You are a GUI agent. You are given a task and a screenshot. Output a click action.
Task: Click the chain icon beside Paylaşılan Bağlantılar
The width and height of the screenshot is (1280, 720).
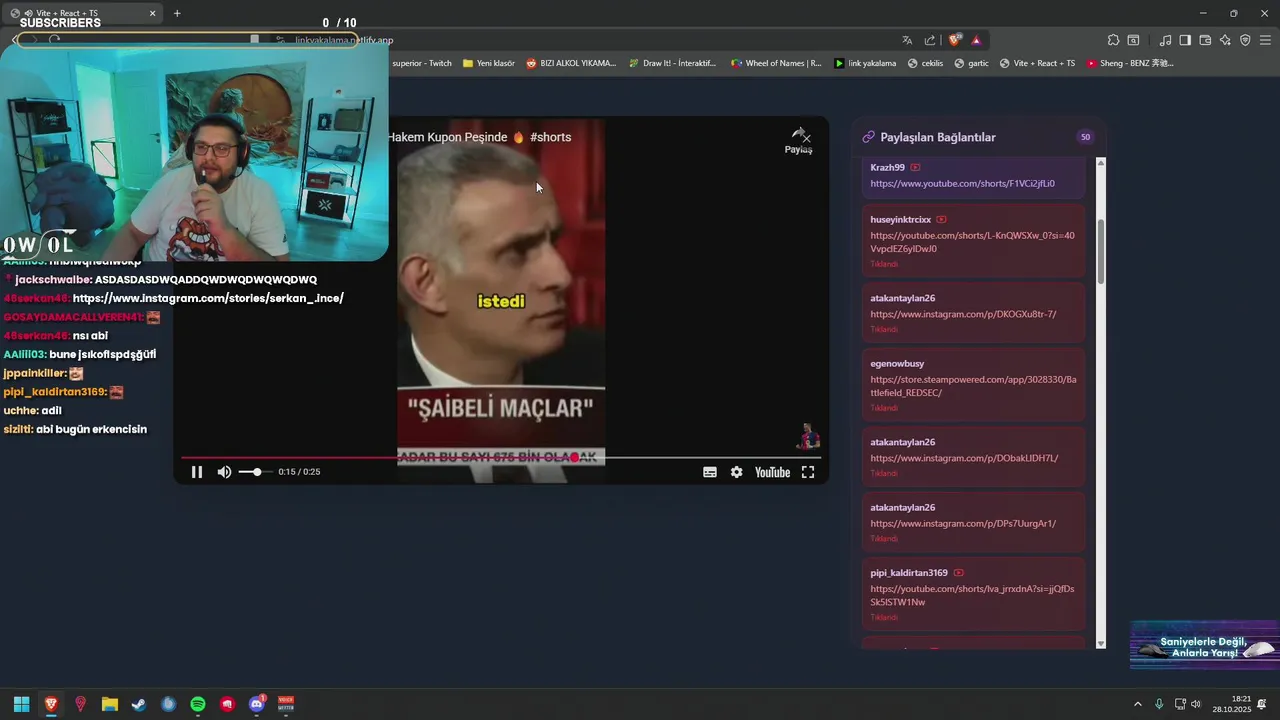pyautogui.click(x=869, y=137)
